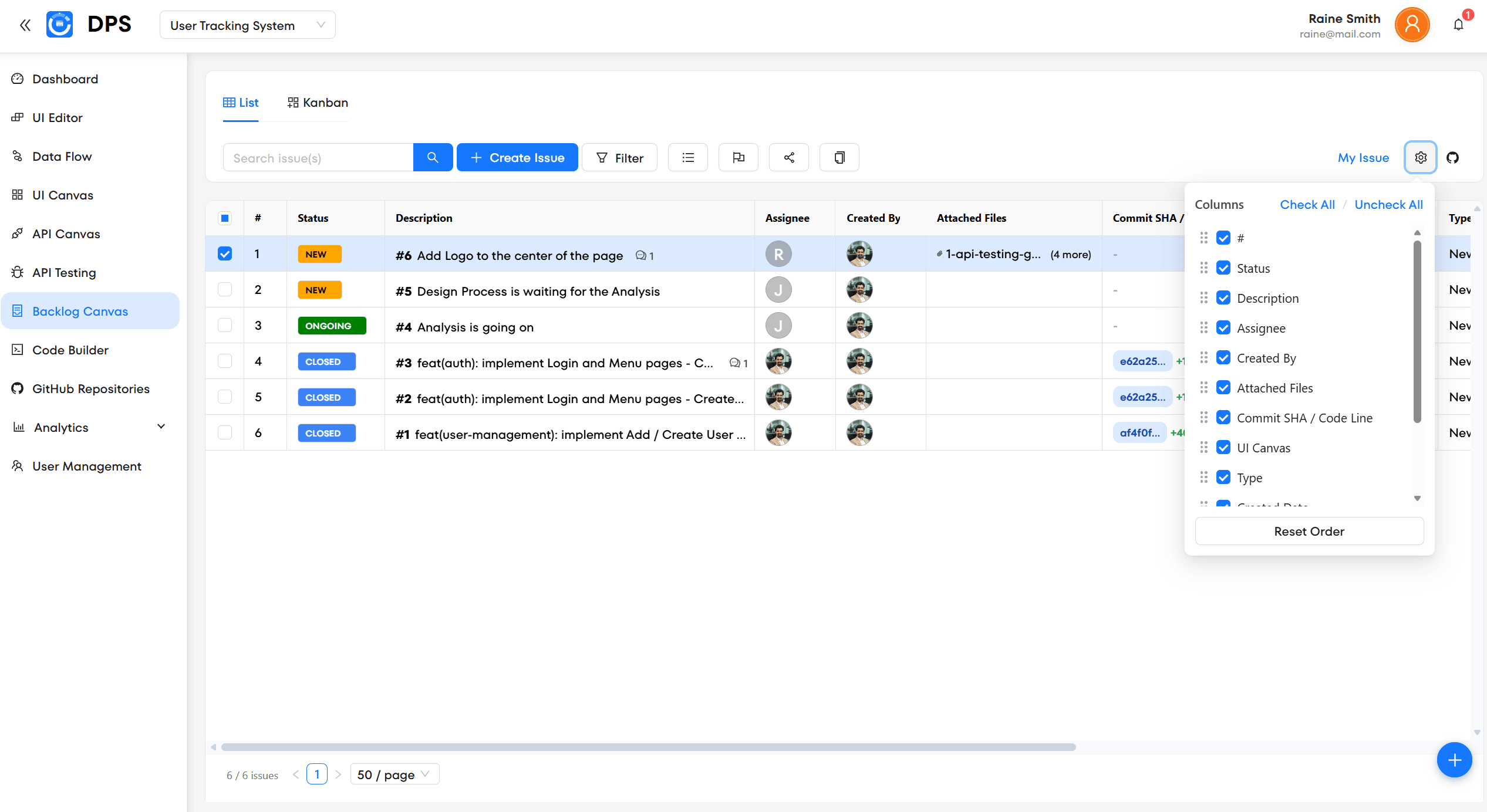The height and width of the screenshot is (812, 1487).
Task: Click the flag icon button in toolbar
Action: pyautogui.click(x=738, y=157)
